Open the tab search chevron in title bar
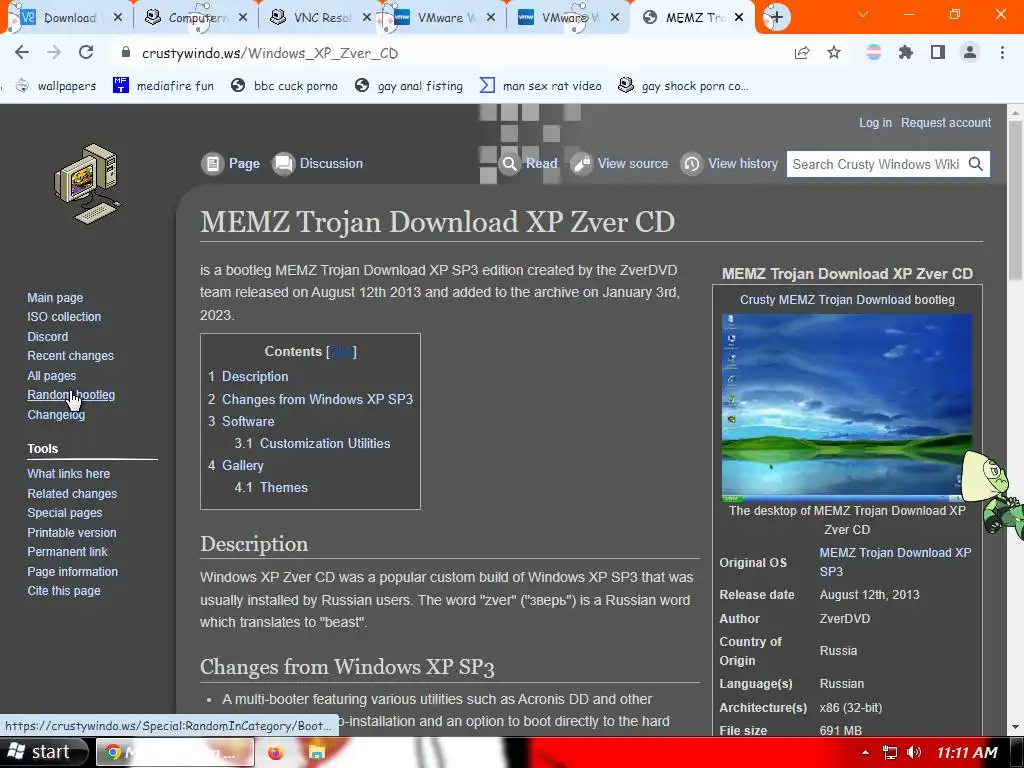 [863, 14]
